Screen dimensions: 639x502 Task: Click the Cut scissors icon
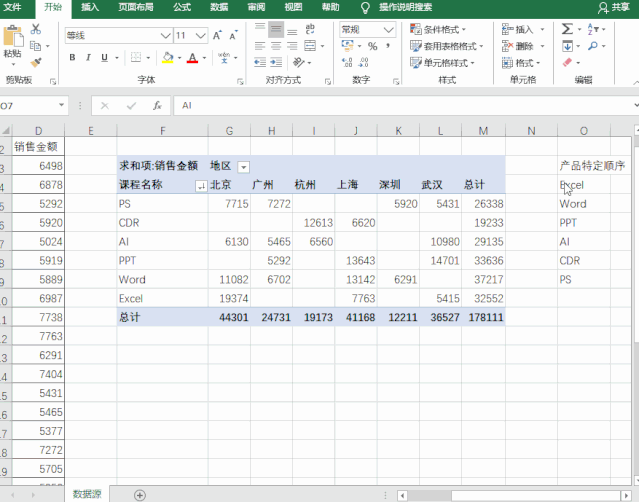coord(36,29)
